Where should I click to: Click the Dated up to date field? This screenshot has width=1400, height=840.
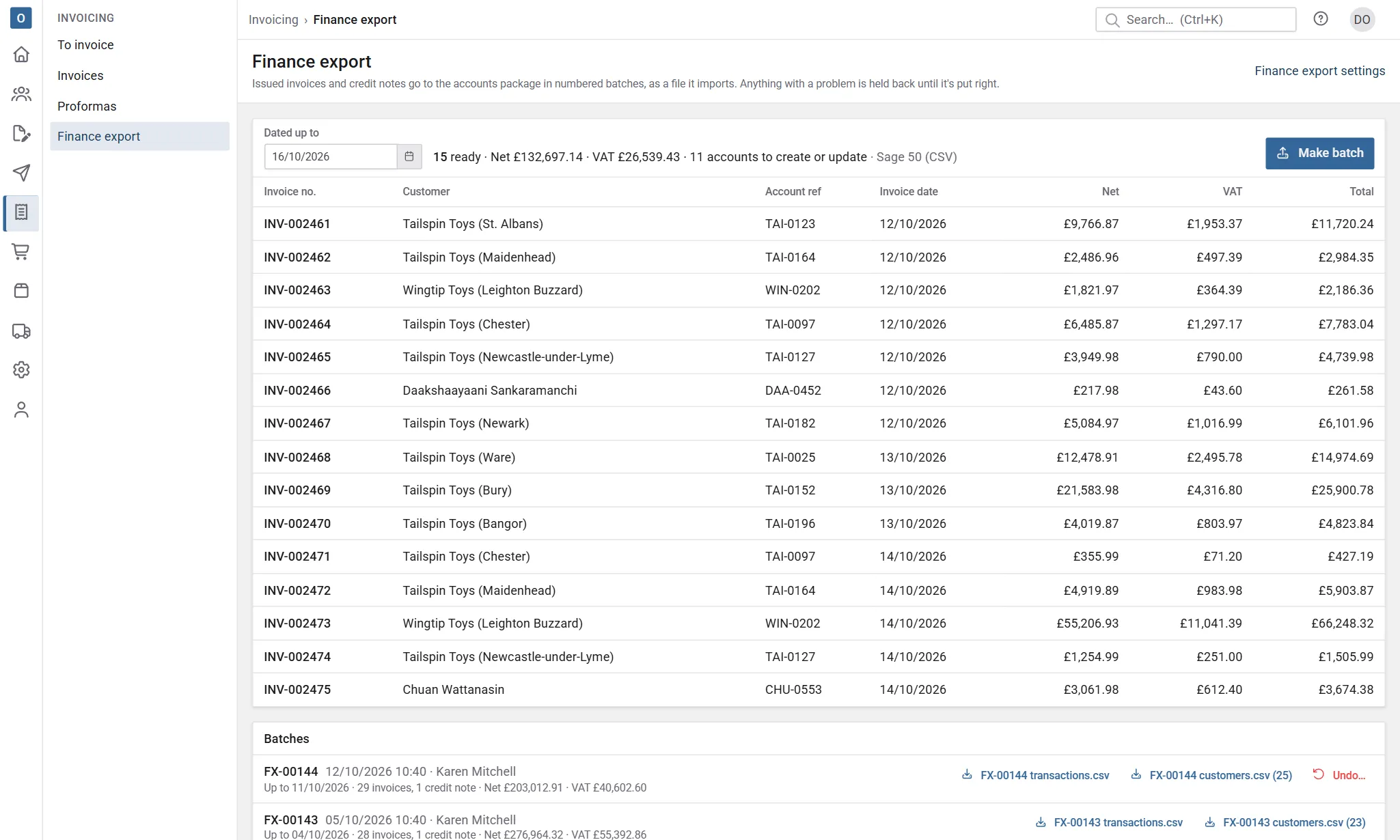tap(330, 156)
